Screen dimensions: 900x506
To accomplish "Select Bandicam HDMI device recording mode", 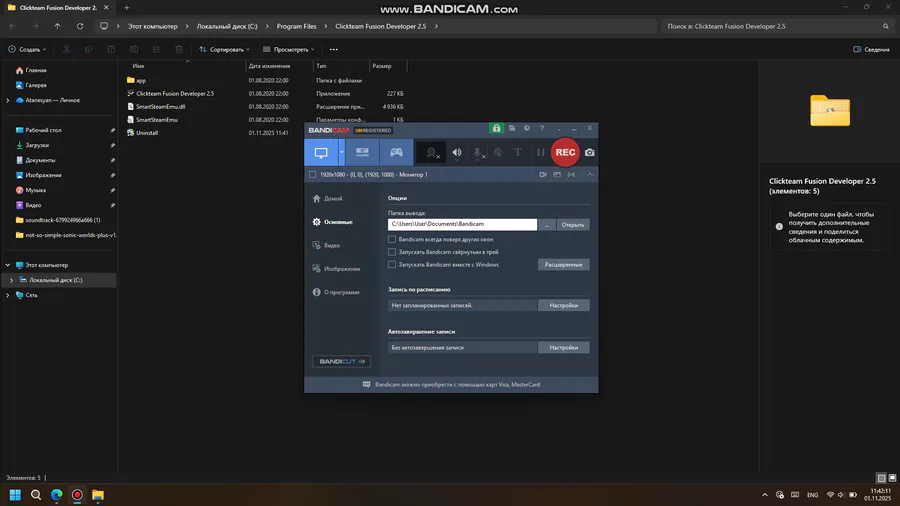I will coord(362,153).
